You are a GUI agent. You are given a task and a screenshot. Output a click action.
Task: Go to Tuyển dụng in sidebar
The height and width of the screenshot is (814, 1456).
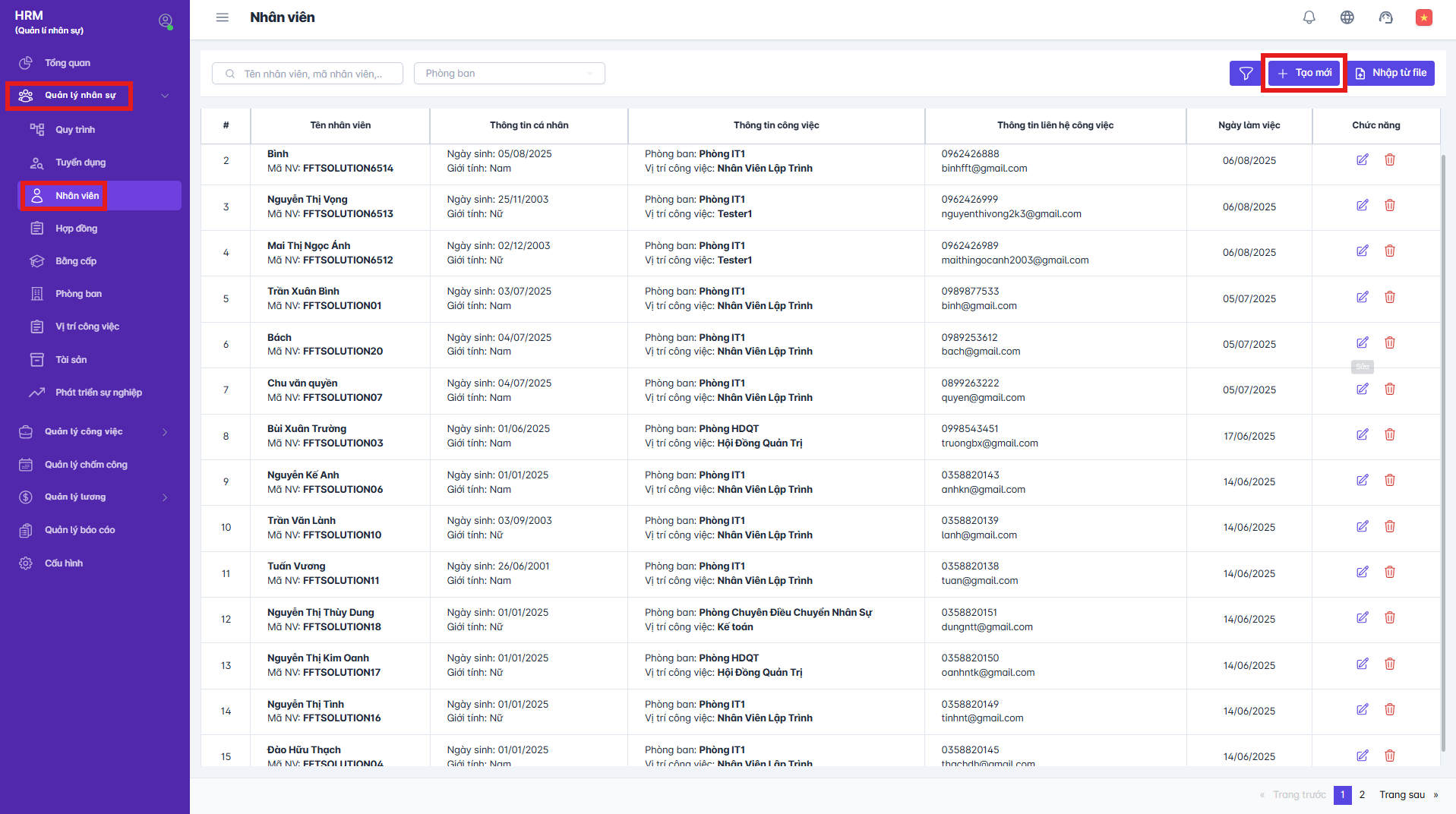coord(80,162)
